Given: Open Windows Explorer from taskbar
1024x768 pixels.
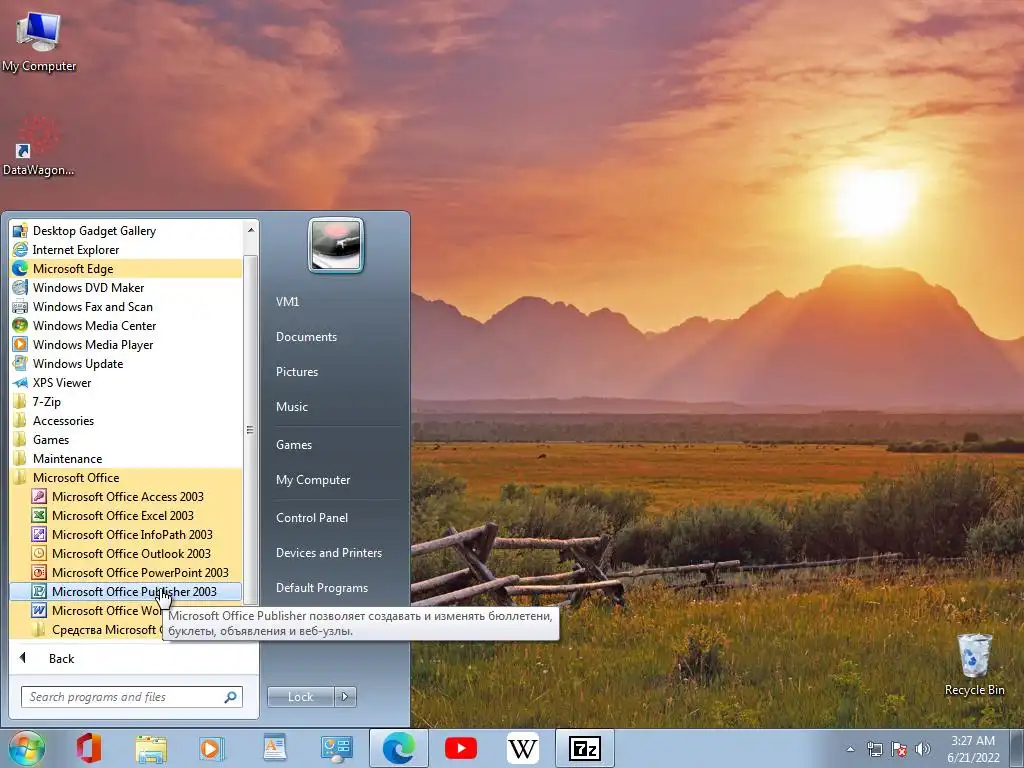Looking at the screenshot, I should [151, 748].
